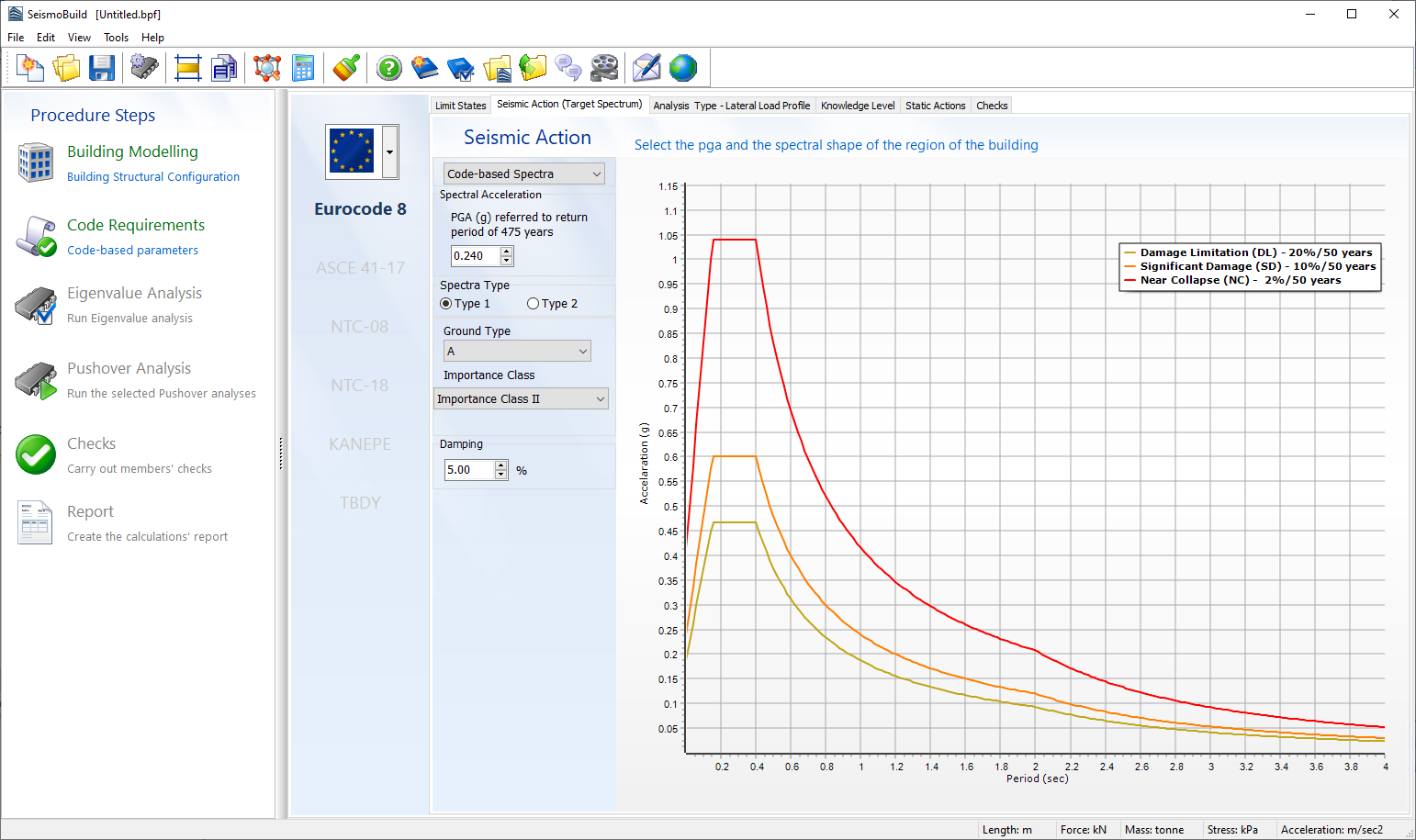1416x840 pixels.
Task: Click the film reel movie icon
Action: 604,68
